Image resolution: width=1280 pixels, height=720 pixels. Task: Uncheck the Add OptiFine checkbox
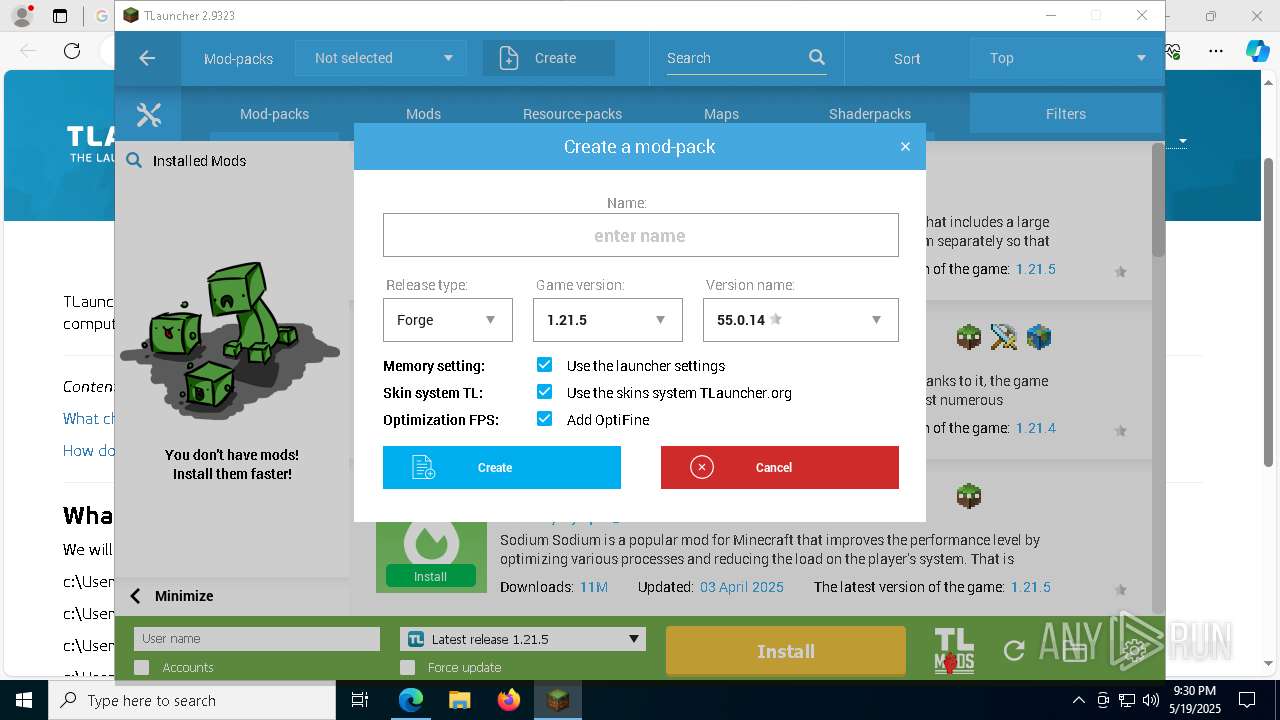[x=544, y=419]
